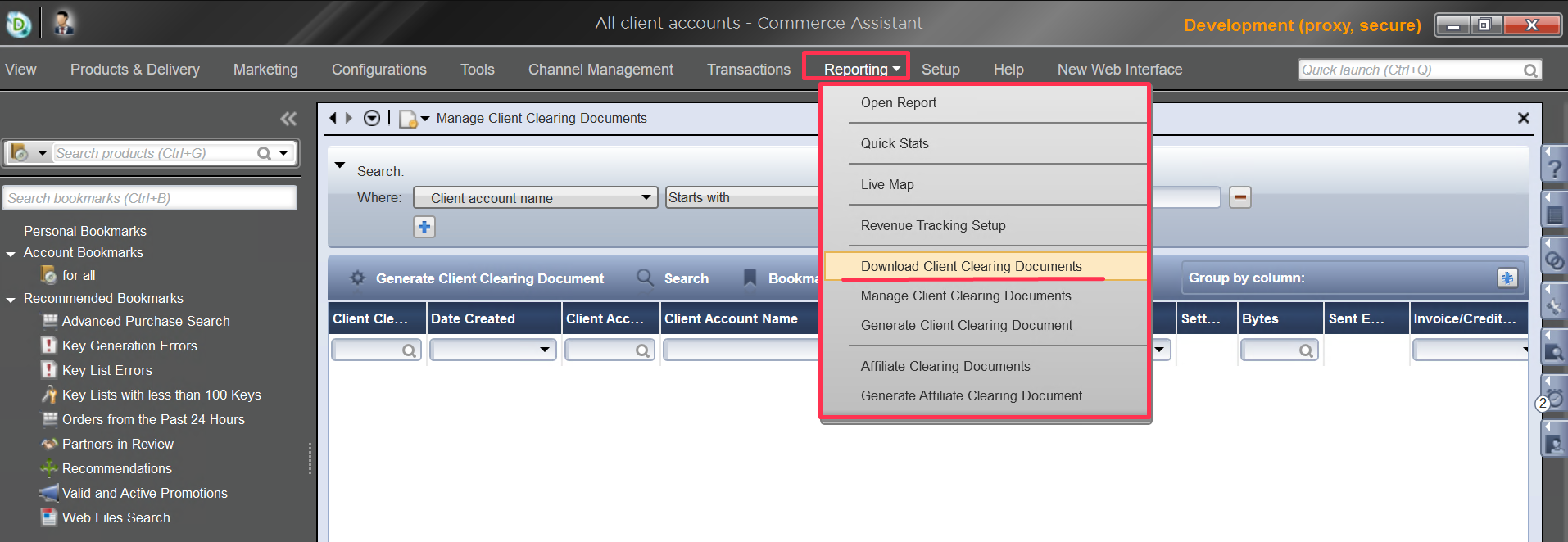Choose Quick Stats from Reporting menu

tap(895, 143)
